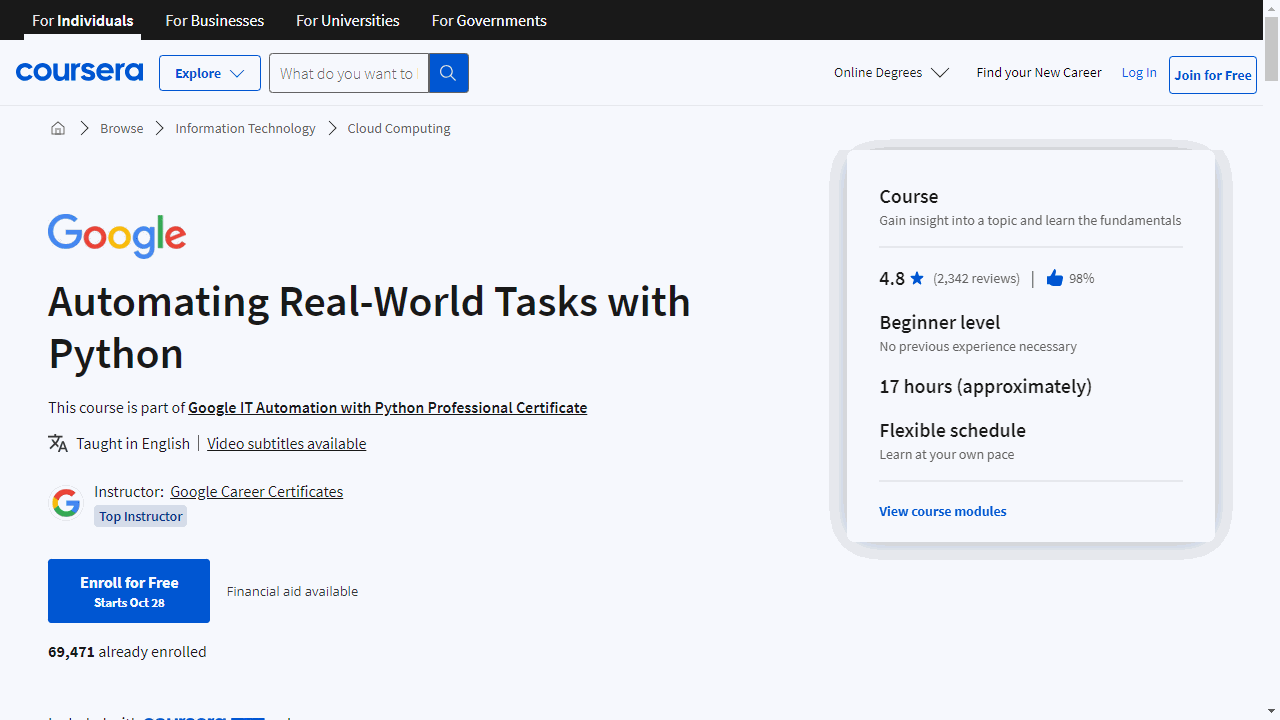1280x720 pixels.
Task: Select the For Universities menu item
Action: [x=347, y=20]
